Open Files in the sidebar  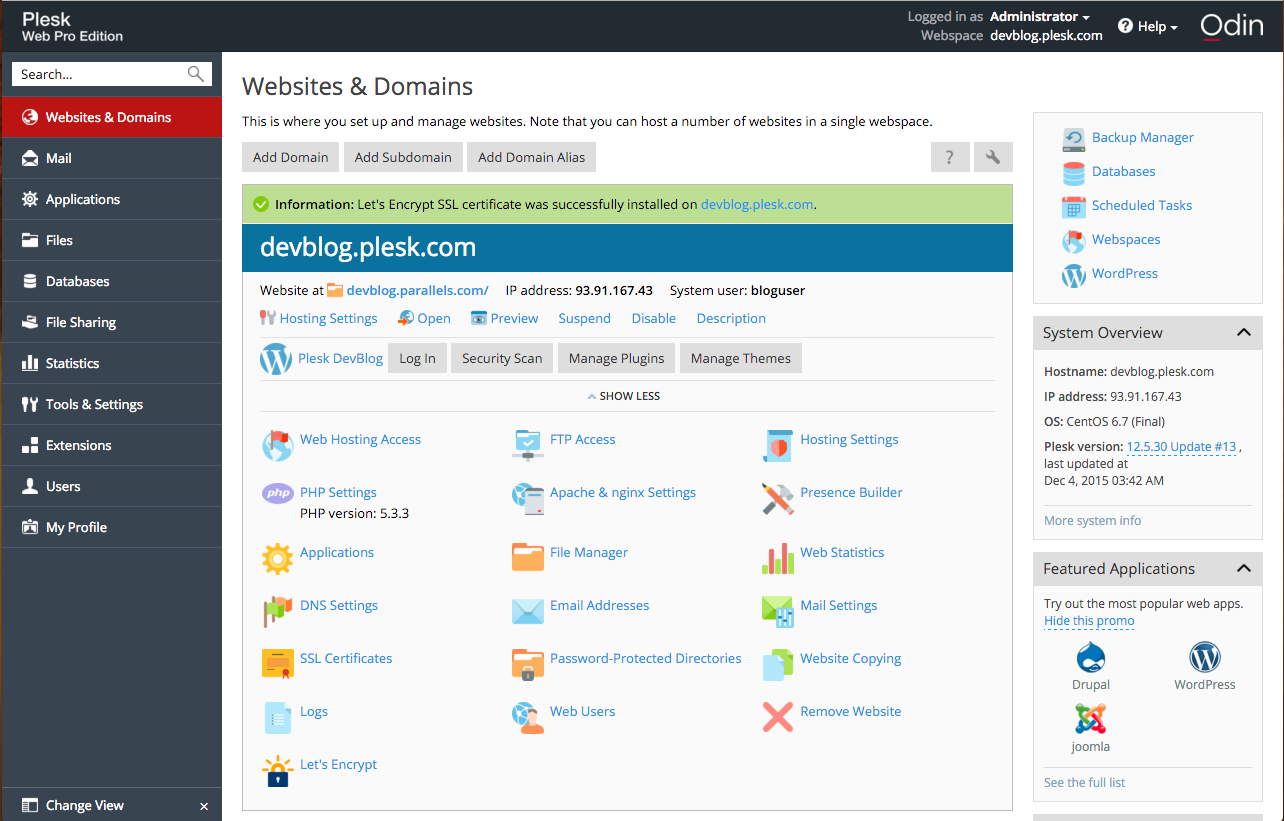[111, 240]
